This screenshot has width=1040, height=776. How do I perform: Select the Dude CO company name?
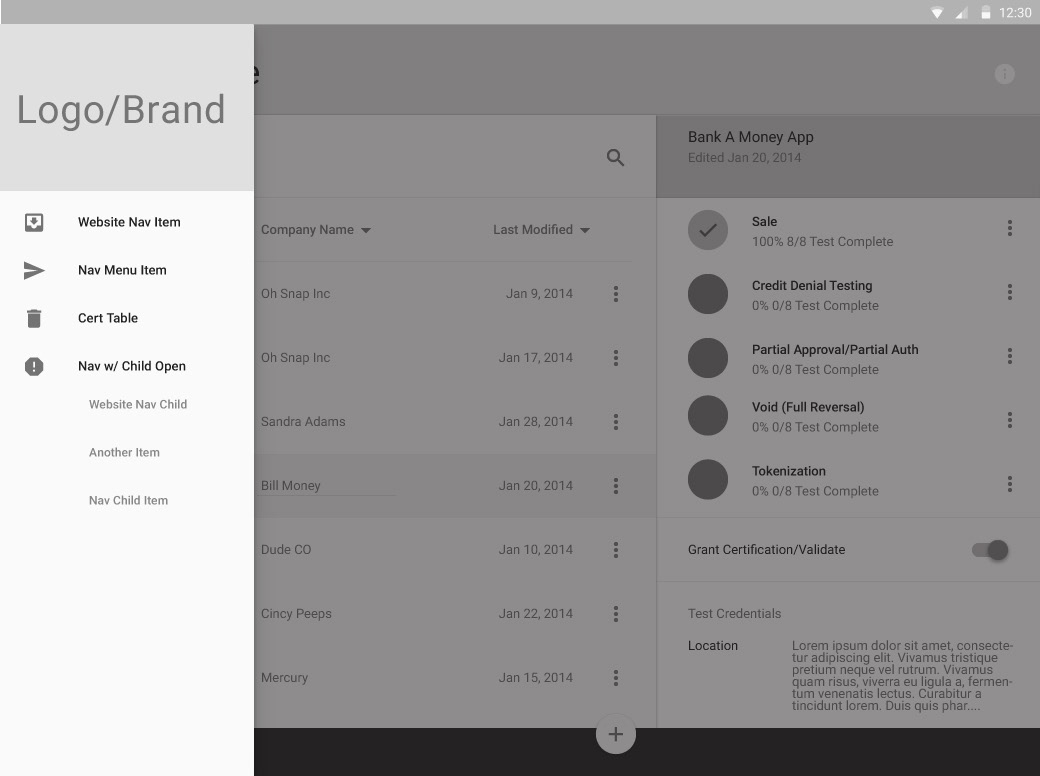286,550
